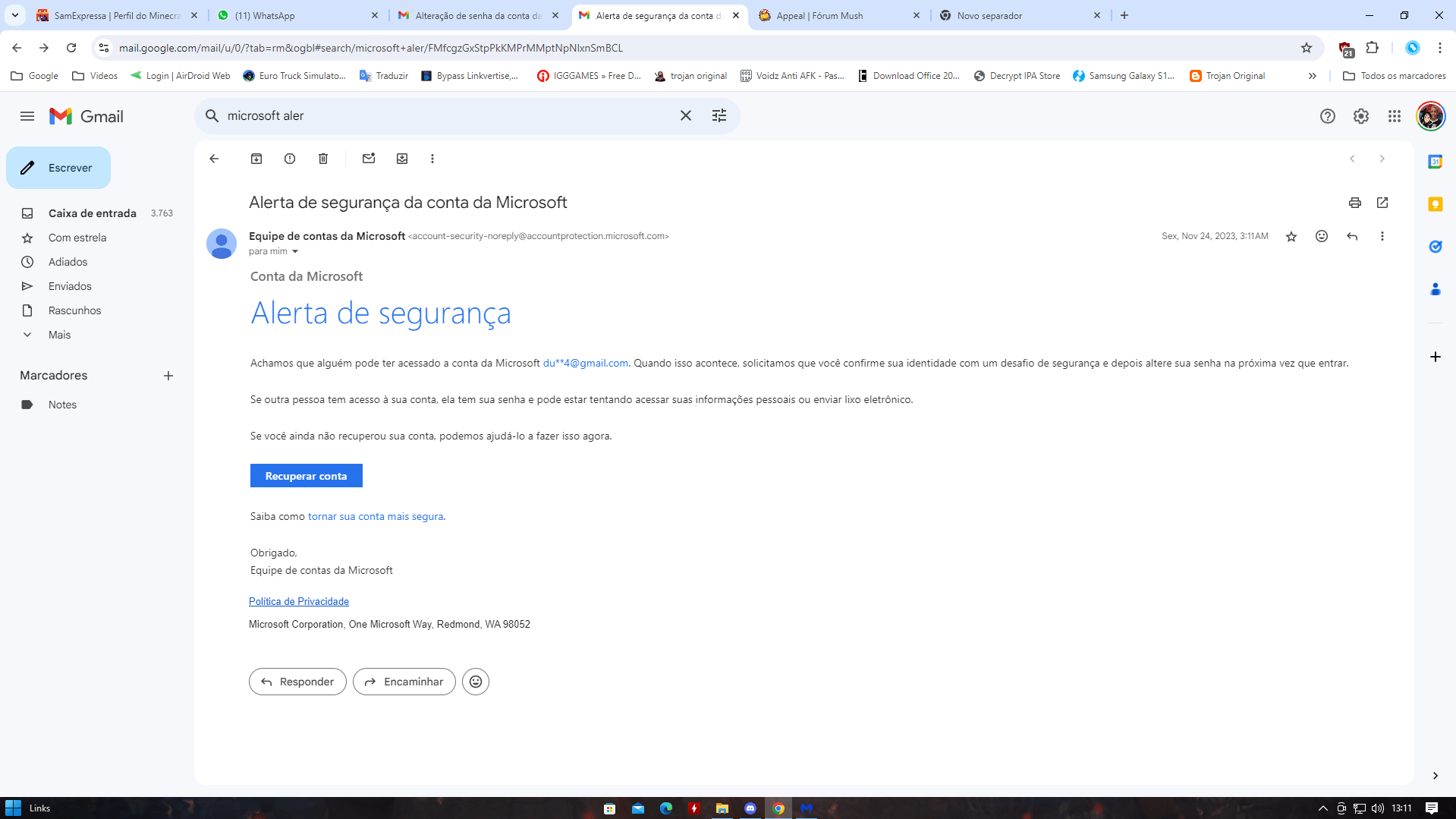Open Chrome extensions puzzle icon
The image size is (1456, 819).
pos(1373,48)
